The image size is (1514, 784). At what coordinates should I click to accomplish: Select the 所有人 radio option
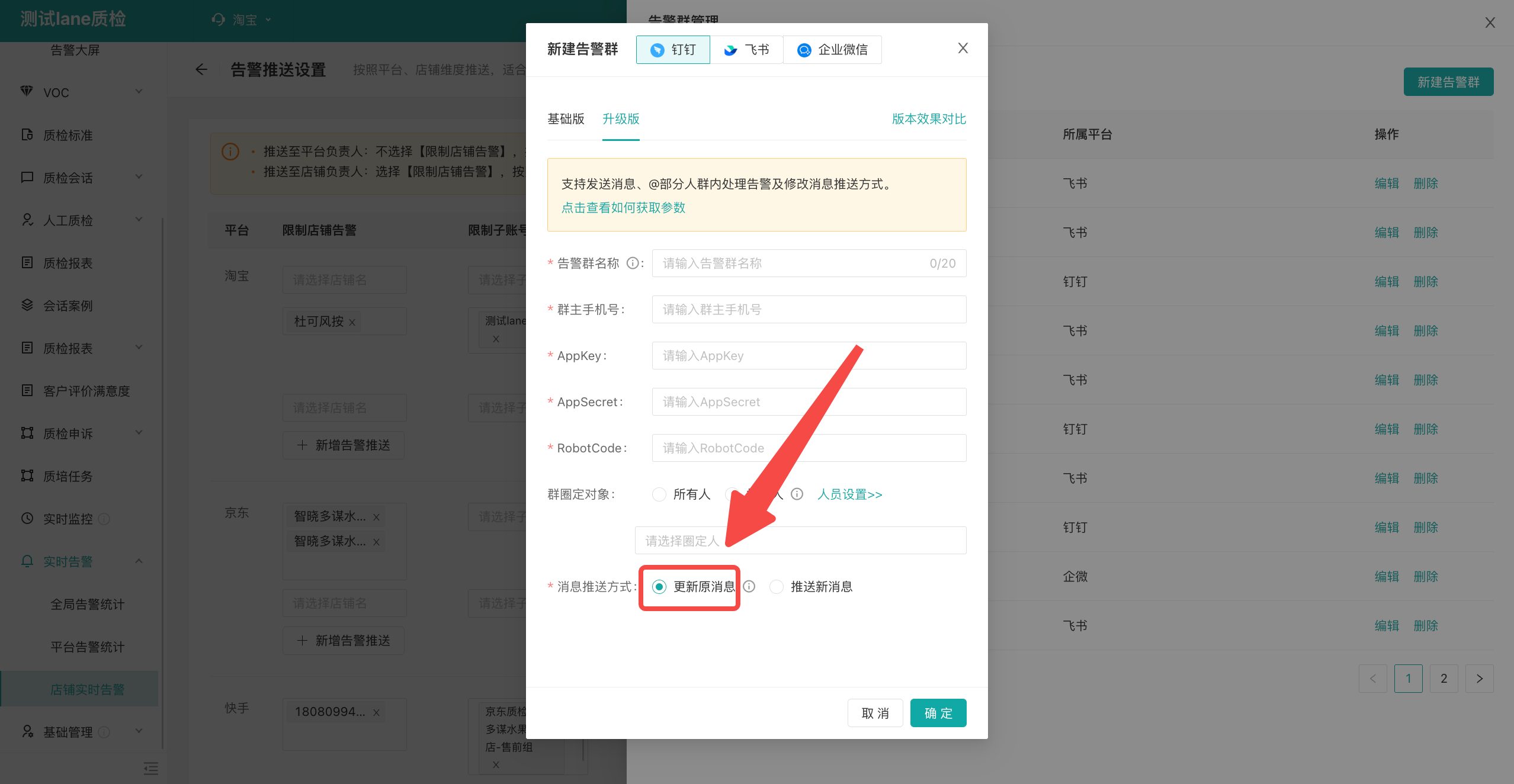(659, 494)
